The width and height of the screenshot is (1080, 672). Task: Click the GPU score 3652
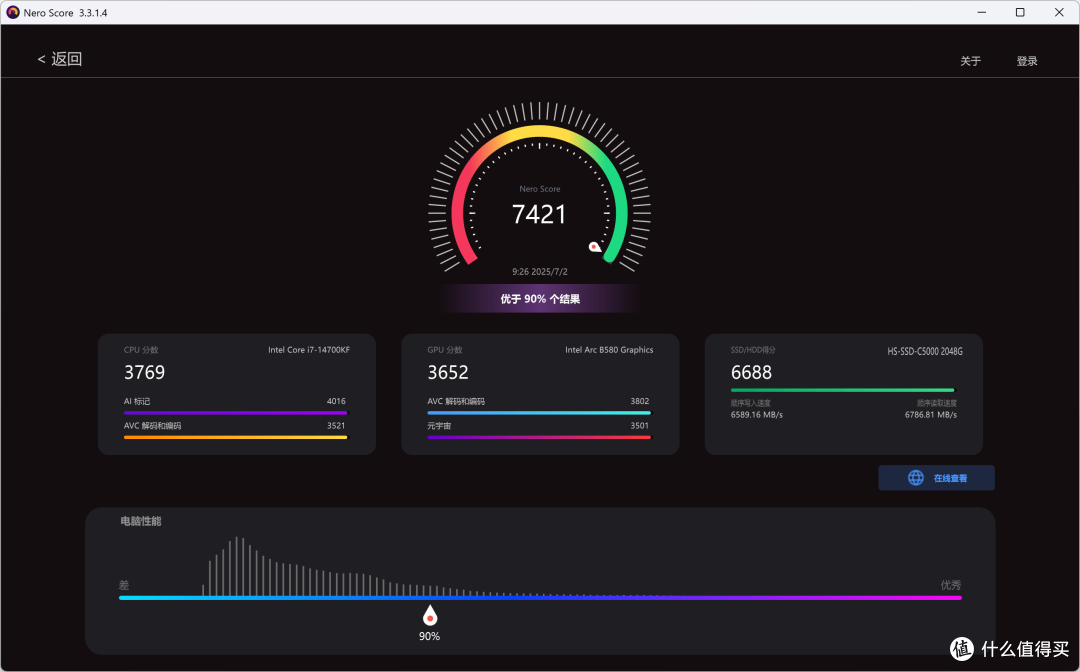[448, 372]
